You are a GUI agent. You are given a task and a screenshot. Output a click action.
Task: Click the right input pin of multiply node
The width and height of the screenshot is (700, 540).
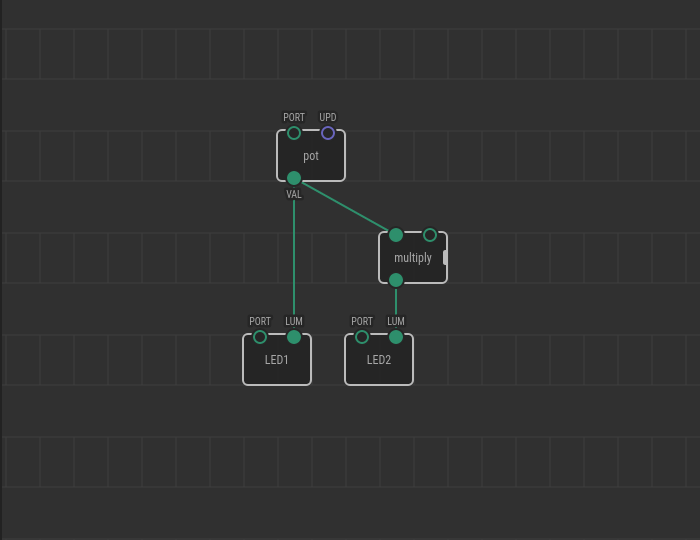click(430, 235)
